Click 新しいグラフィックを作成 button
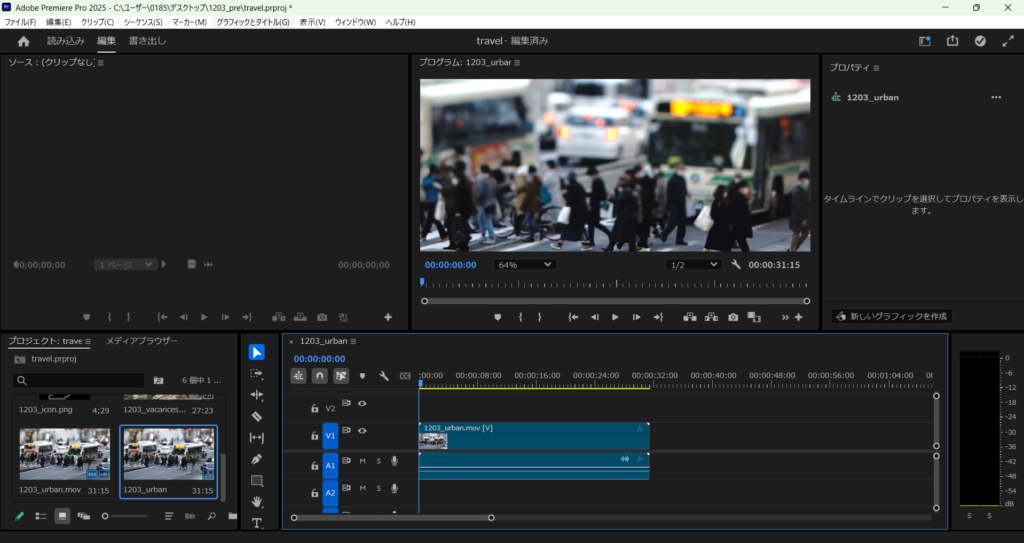The width and height of the screenshot is (1024, 543). click(x=890, y=316)
